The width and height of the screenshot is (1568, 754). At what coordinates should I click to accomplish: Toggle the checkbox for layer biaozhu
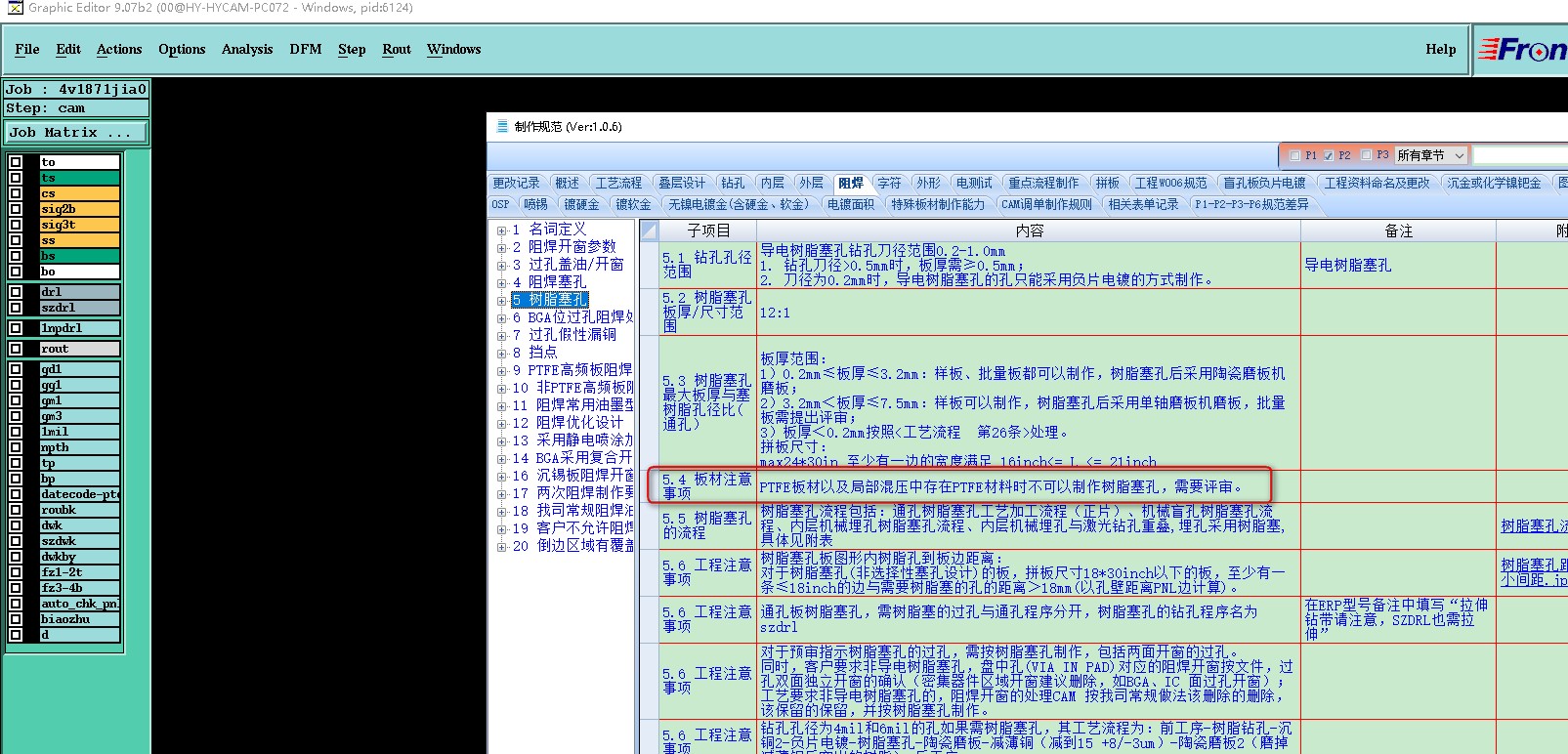click(x=16, y=619)
